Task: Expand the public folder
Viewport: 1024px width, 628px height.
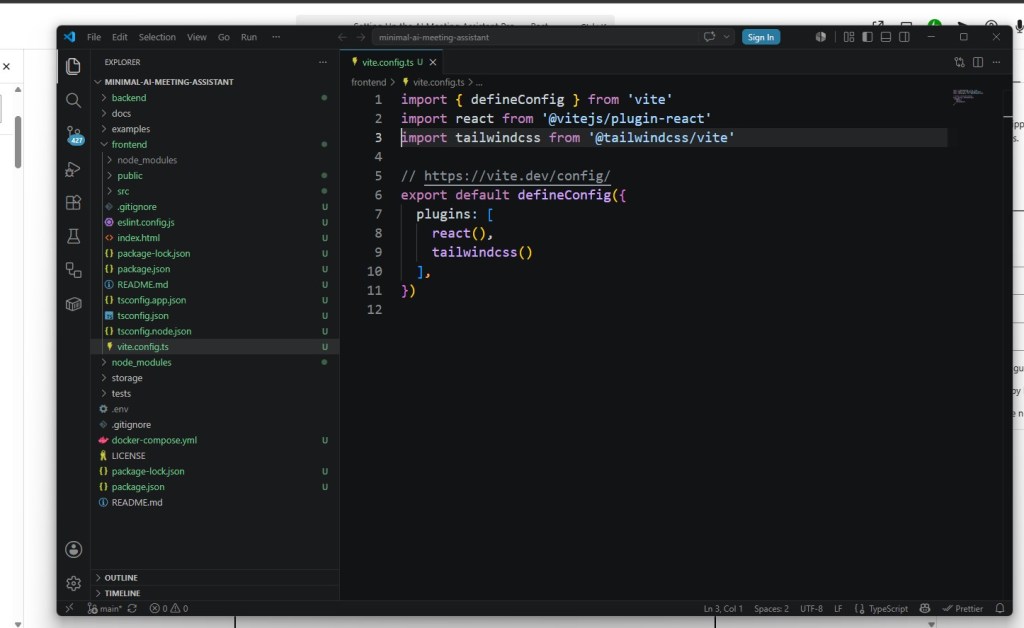Action: pyautogui.click(x=129, y=176)
